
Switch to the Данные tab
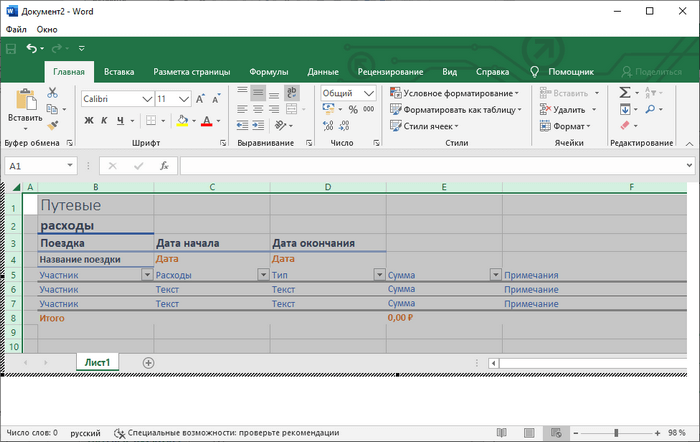coord(323,72)
